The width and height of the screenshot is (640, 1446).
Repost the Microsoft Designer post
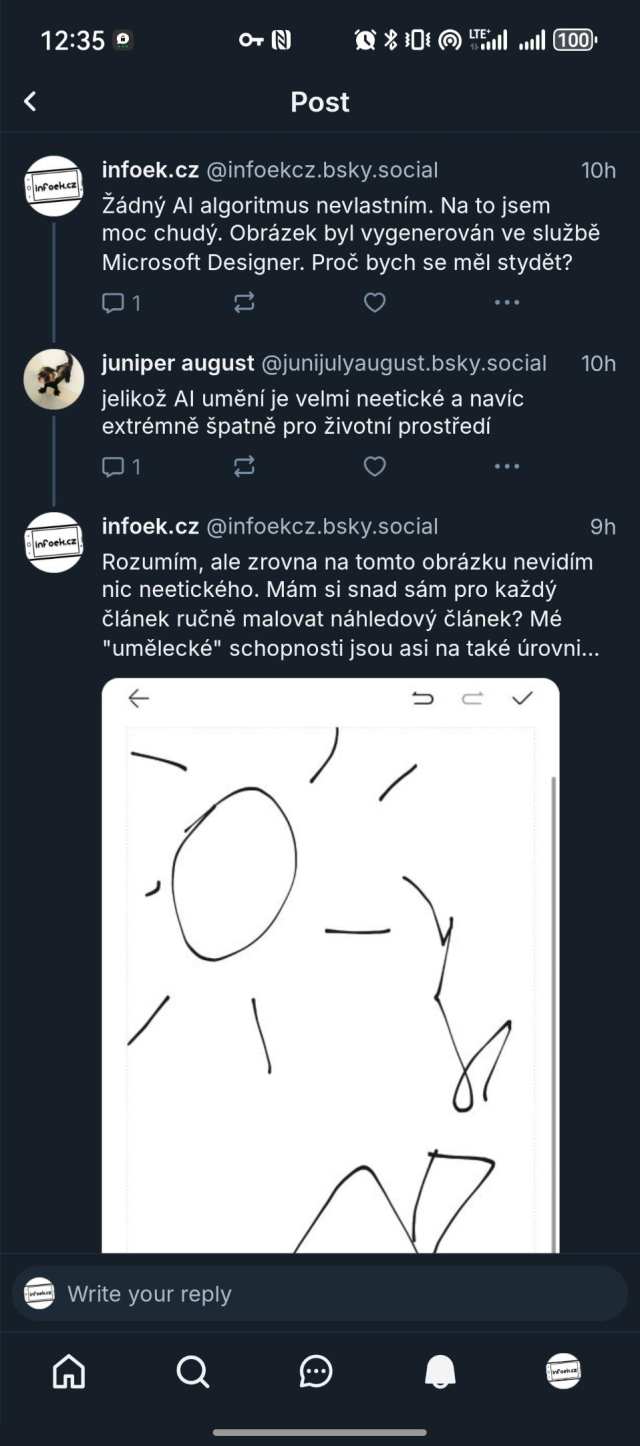click(244, 302)
